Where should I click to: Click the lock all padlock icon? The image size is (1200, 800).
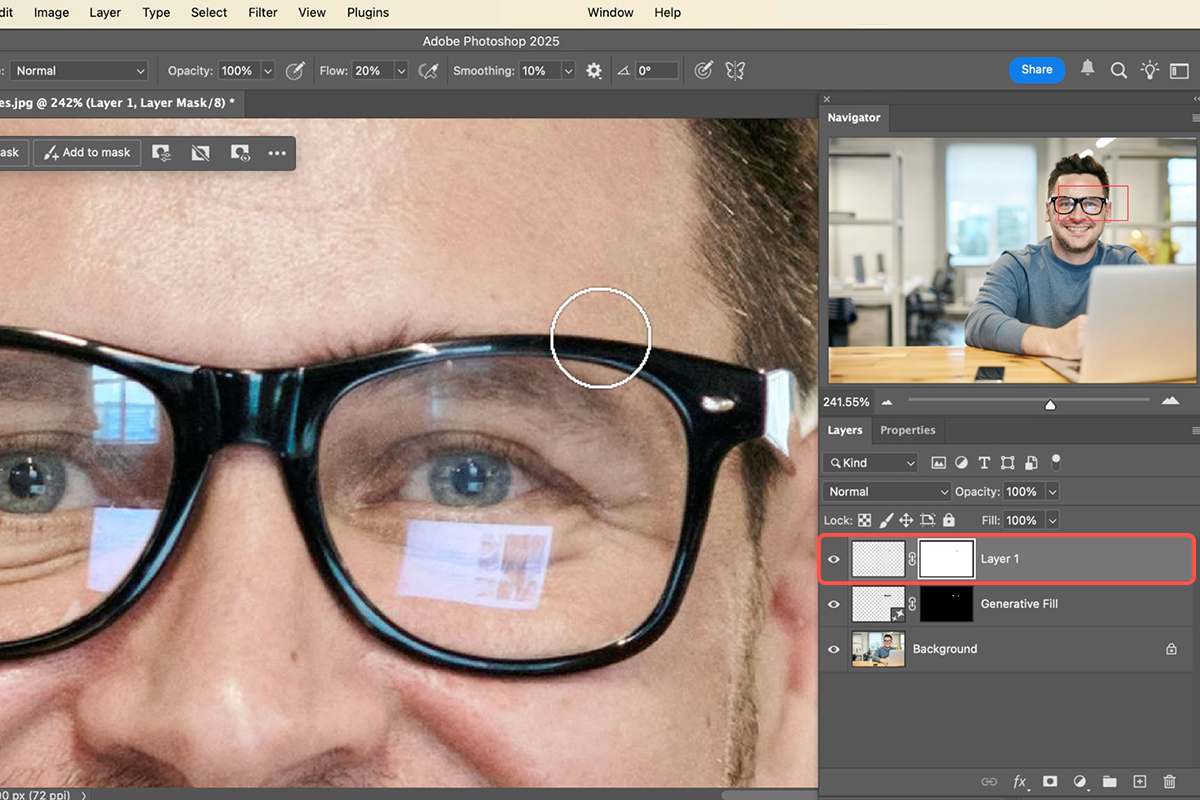(949, 520)
